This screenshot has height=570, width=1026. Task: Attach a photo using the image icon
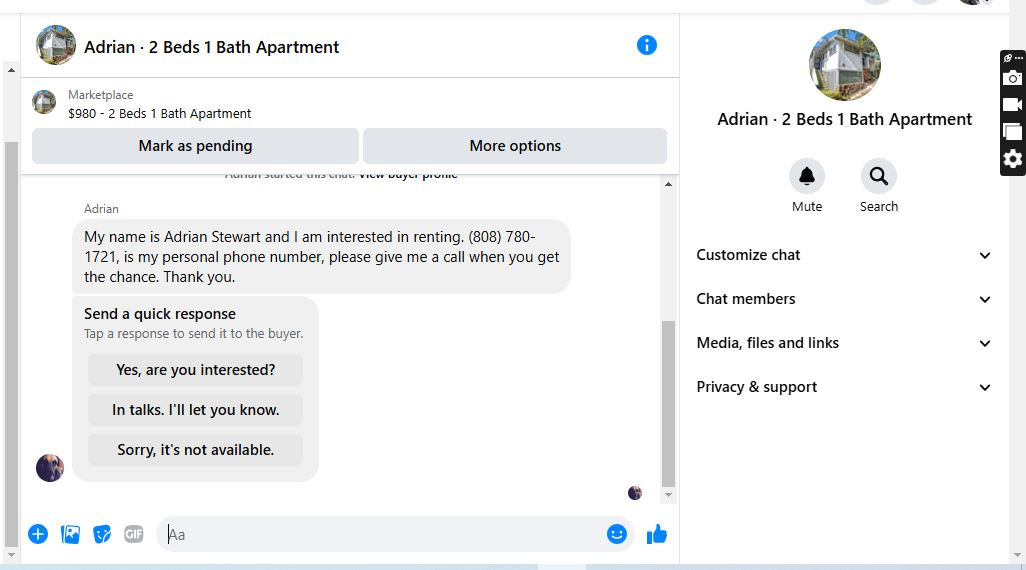pos(70,534)
